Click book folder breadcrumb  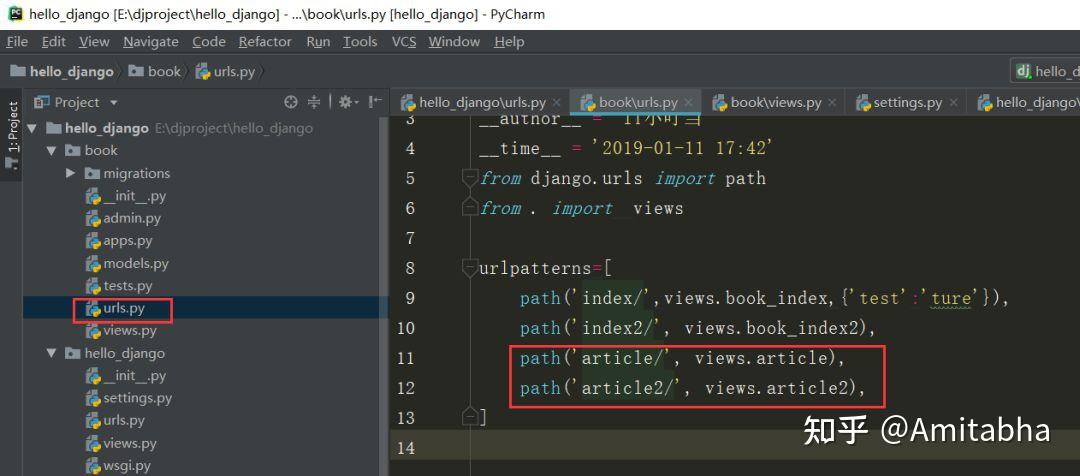[155, 72]
